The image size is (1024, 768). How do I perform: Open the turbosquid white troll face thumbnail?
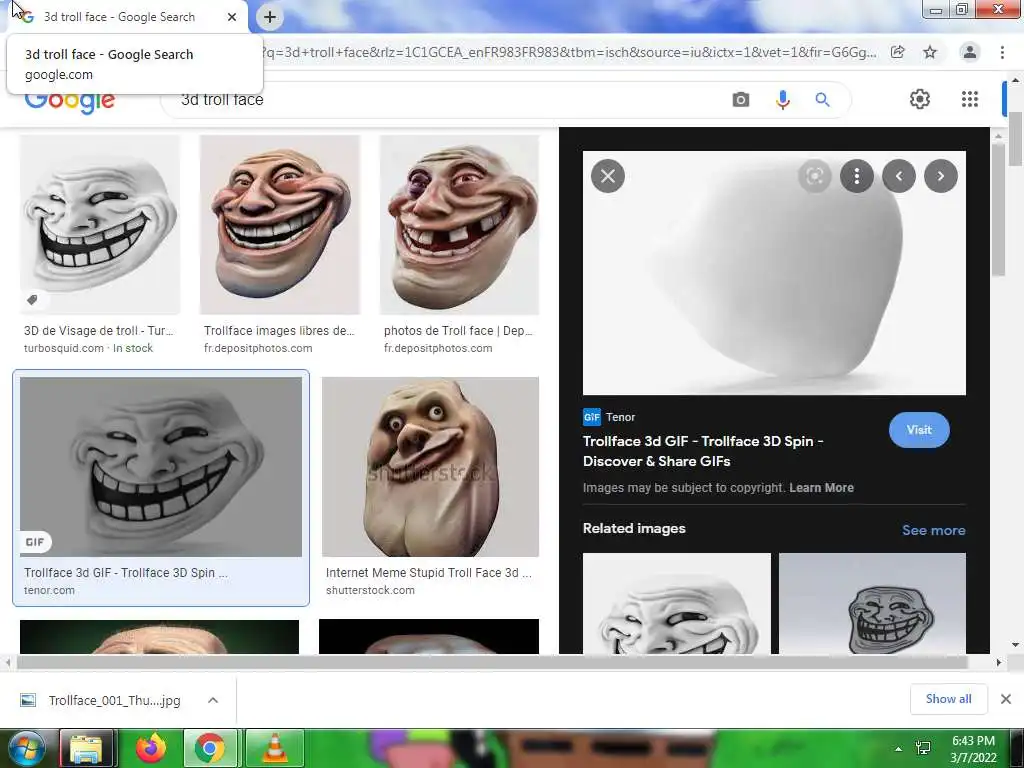[x=100, y=225]
